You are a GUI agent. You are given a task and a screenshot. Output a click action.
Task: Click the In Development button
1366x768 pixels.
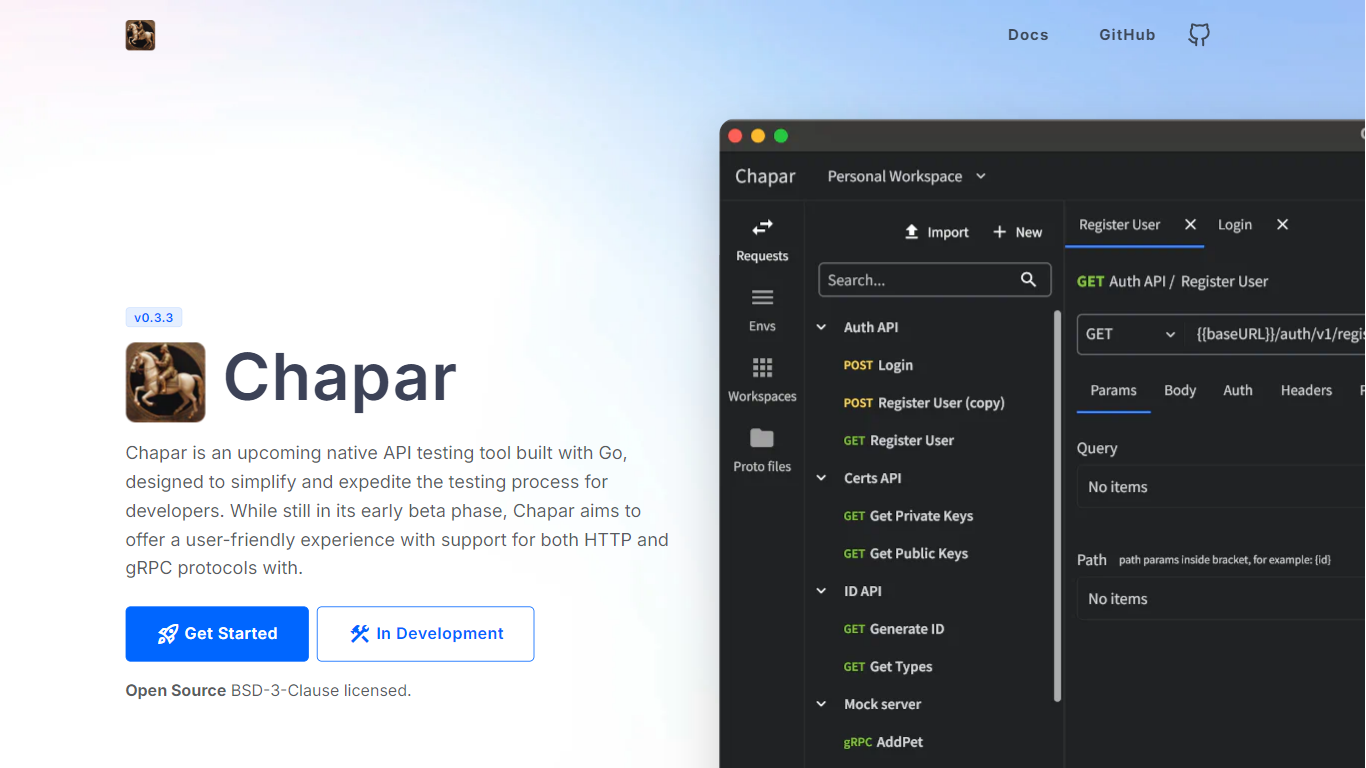pos(426,634)
